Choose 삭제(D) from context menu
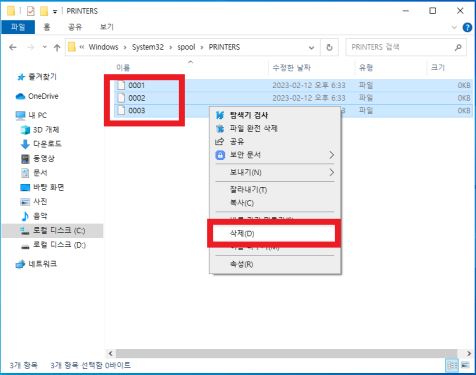The image size is (476, 375). click(274, 233)
